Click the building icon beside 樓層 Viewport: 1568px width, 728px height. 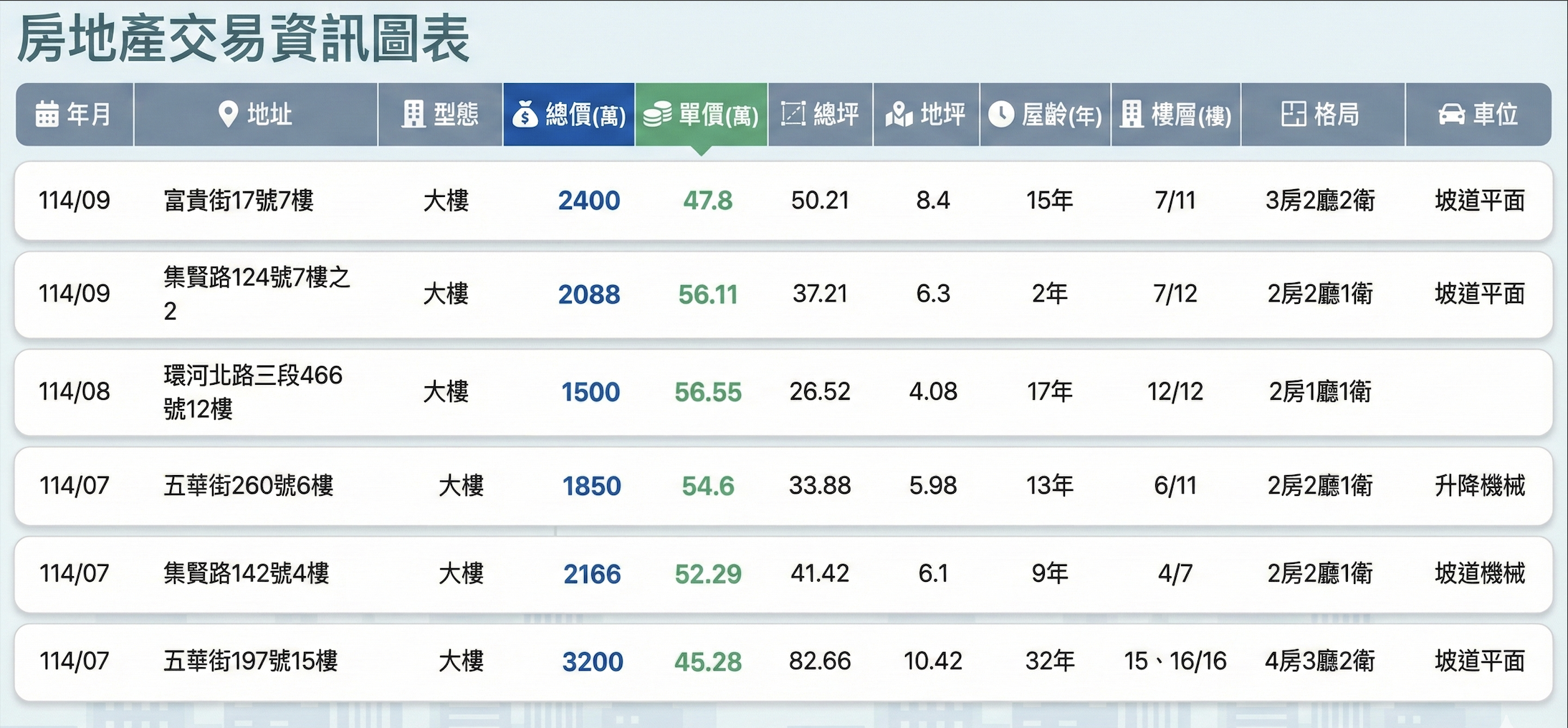1132,114
